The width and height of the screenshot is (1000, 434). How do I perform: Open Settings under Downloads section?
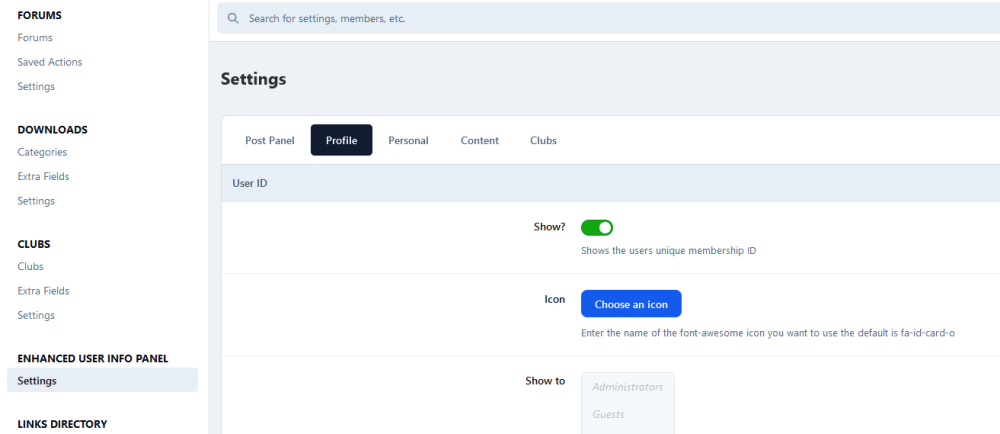pos(36,201)
